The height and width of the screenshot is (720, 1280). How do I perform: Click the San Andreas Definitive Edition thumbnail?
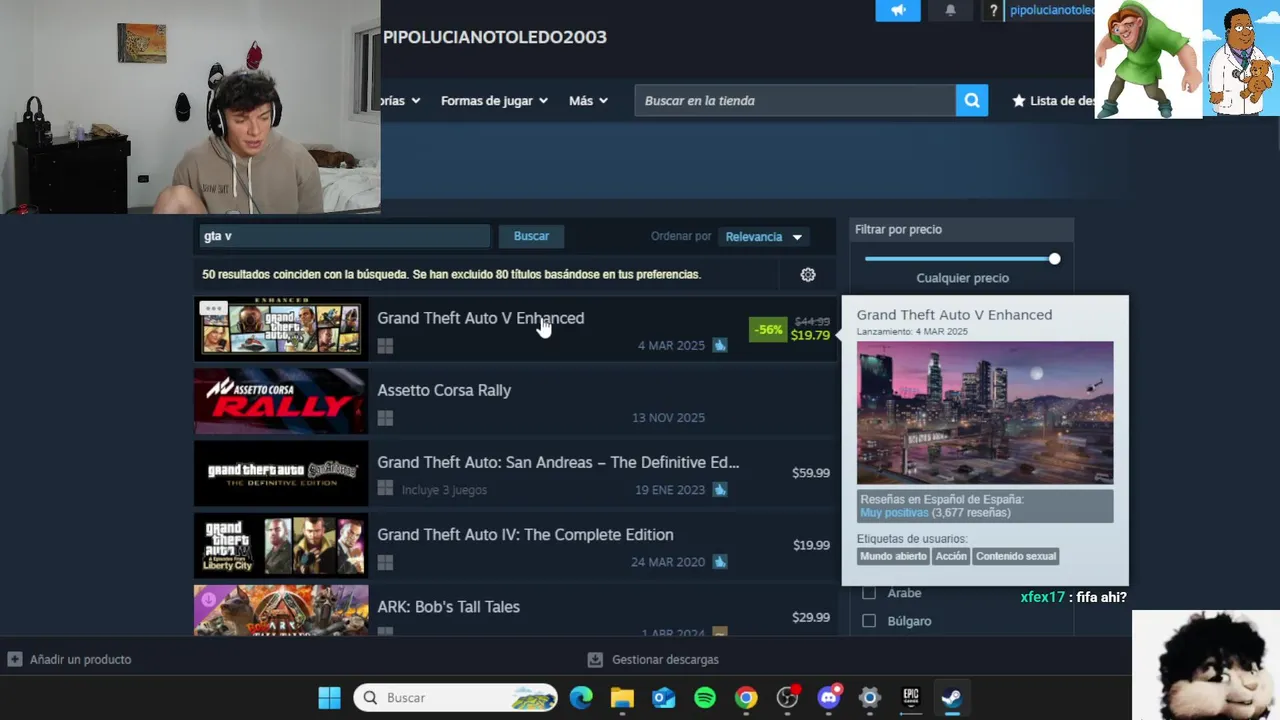(281, 473)
